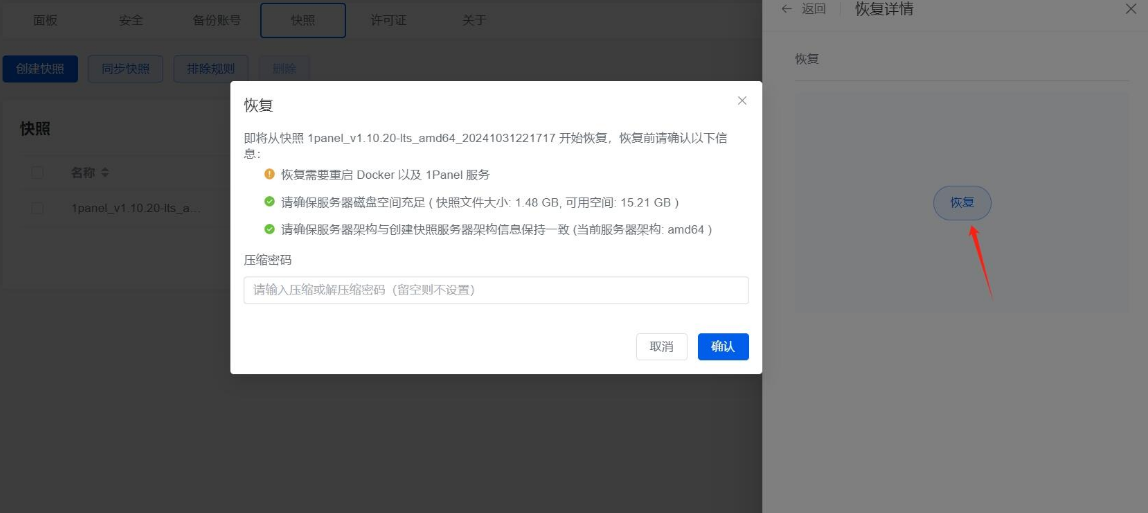Image resolution: width=1148 pixels, height=513 pixels.
Task: Sort the snapshot list by 名称 column
Action: 104,173
